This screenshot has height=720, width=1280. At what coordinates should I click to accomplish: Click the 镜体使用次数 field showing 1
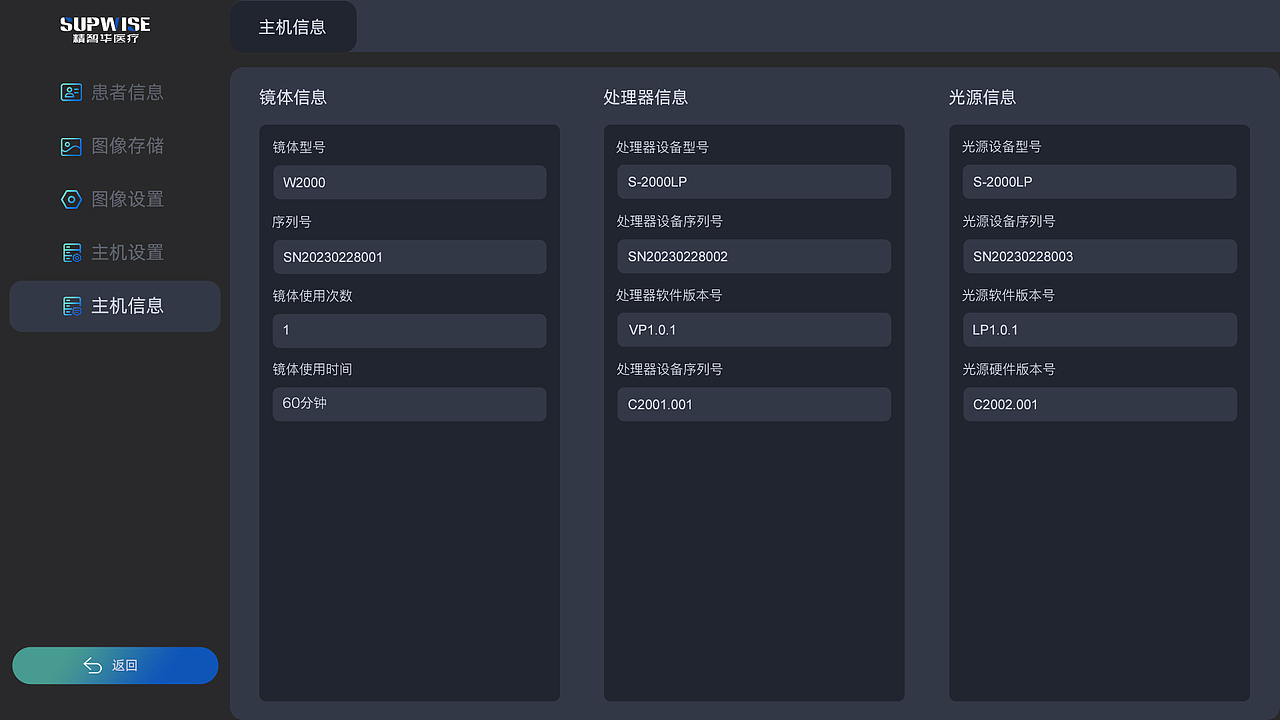[x=409, y=331]
